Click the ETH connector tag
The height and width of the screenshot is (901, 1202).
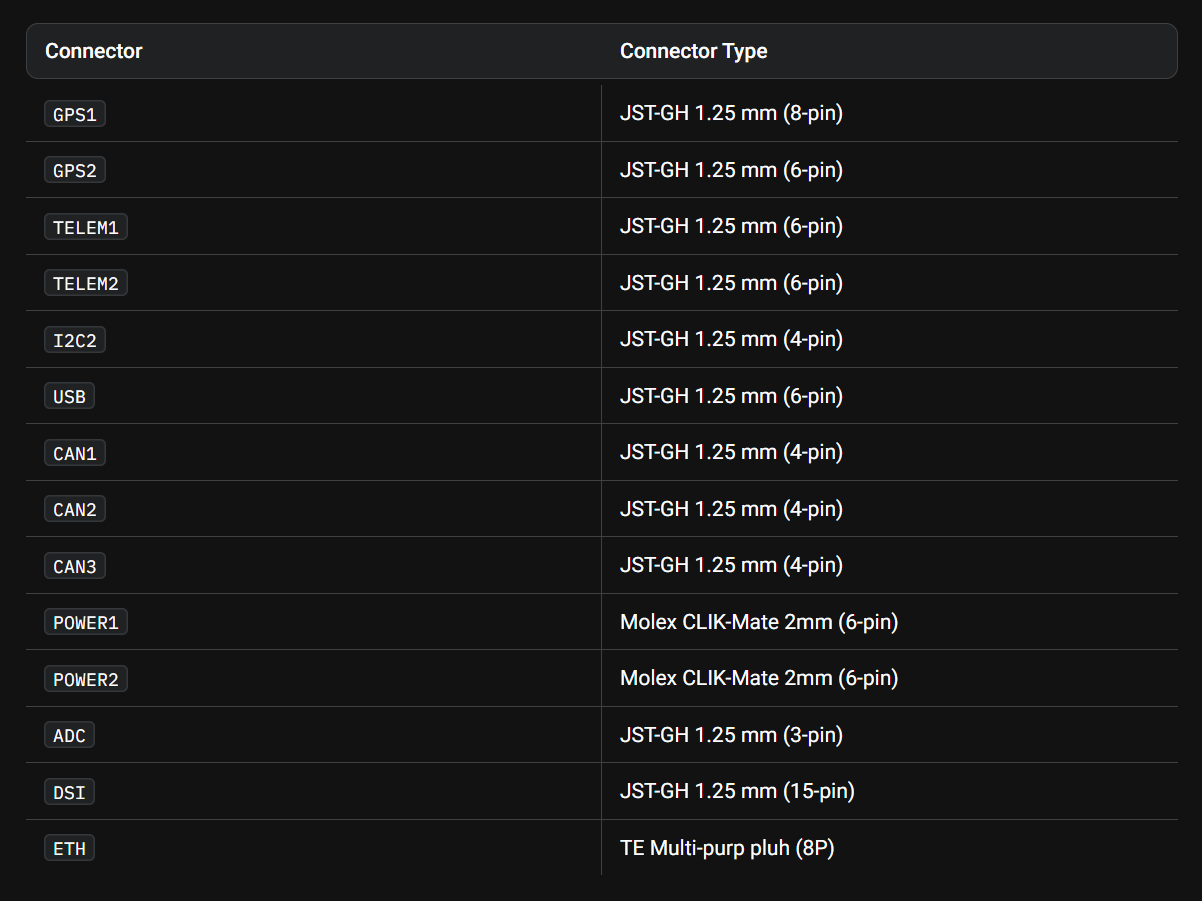click(70, 849)
